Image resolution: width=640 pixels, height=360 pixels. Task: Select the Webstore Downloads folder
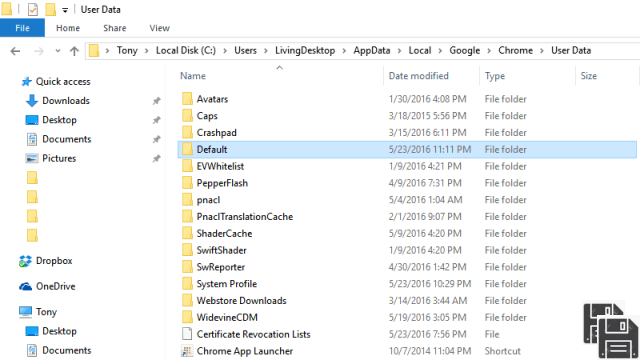pos(241,300)
